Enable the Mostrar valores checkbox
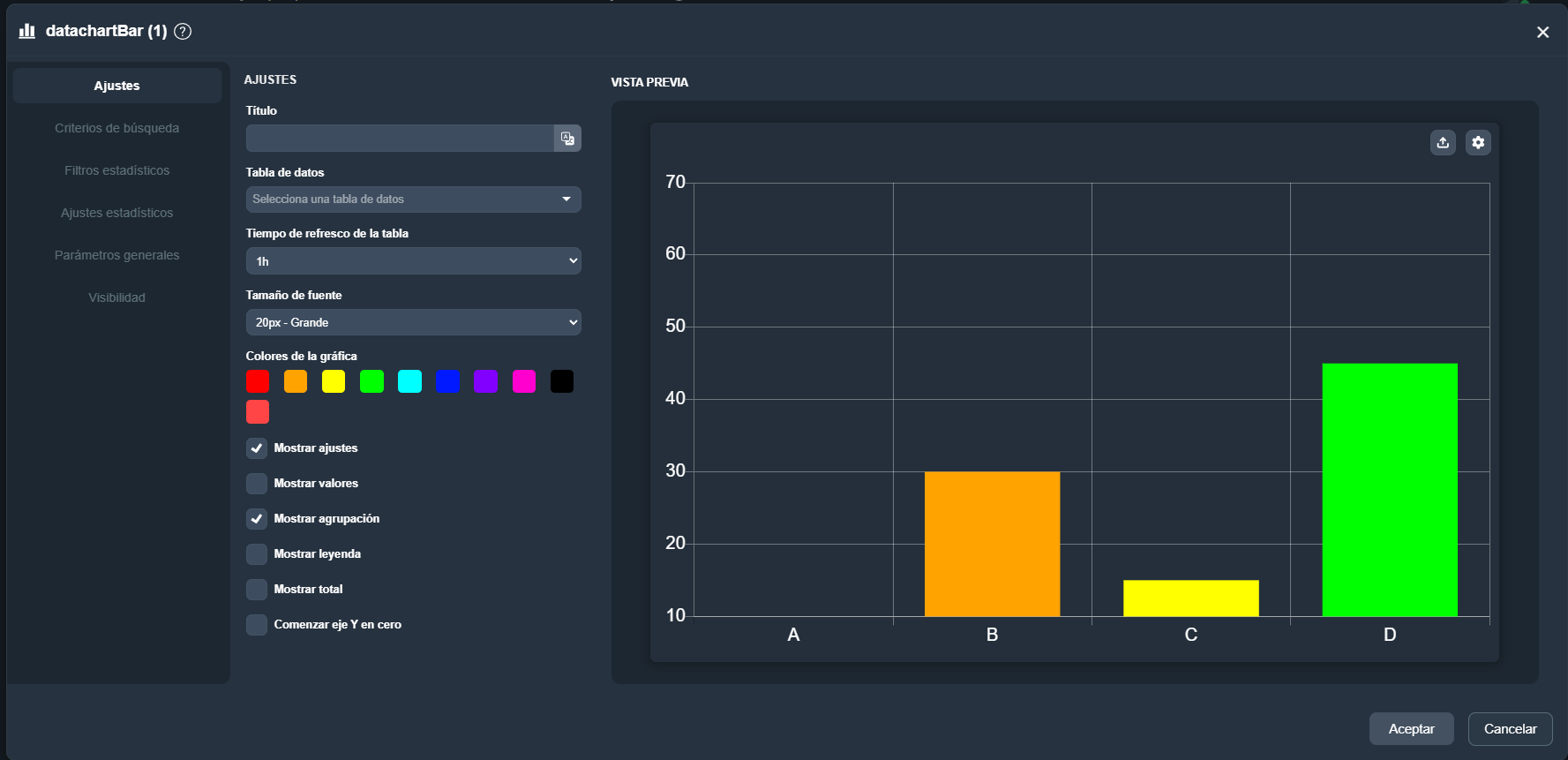 257,484
